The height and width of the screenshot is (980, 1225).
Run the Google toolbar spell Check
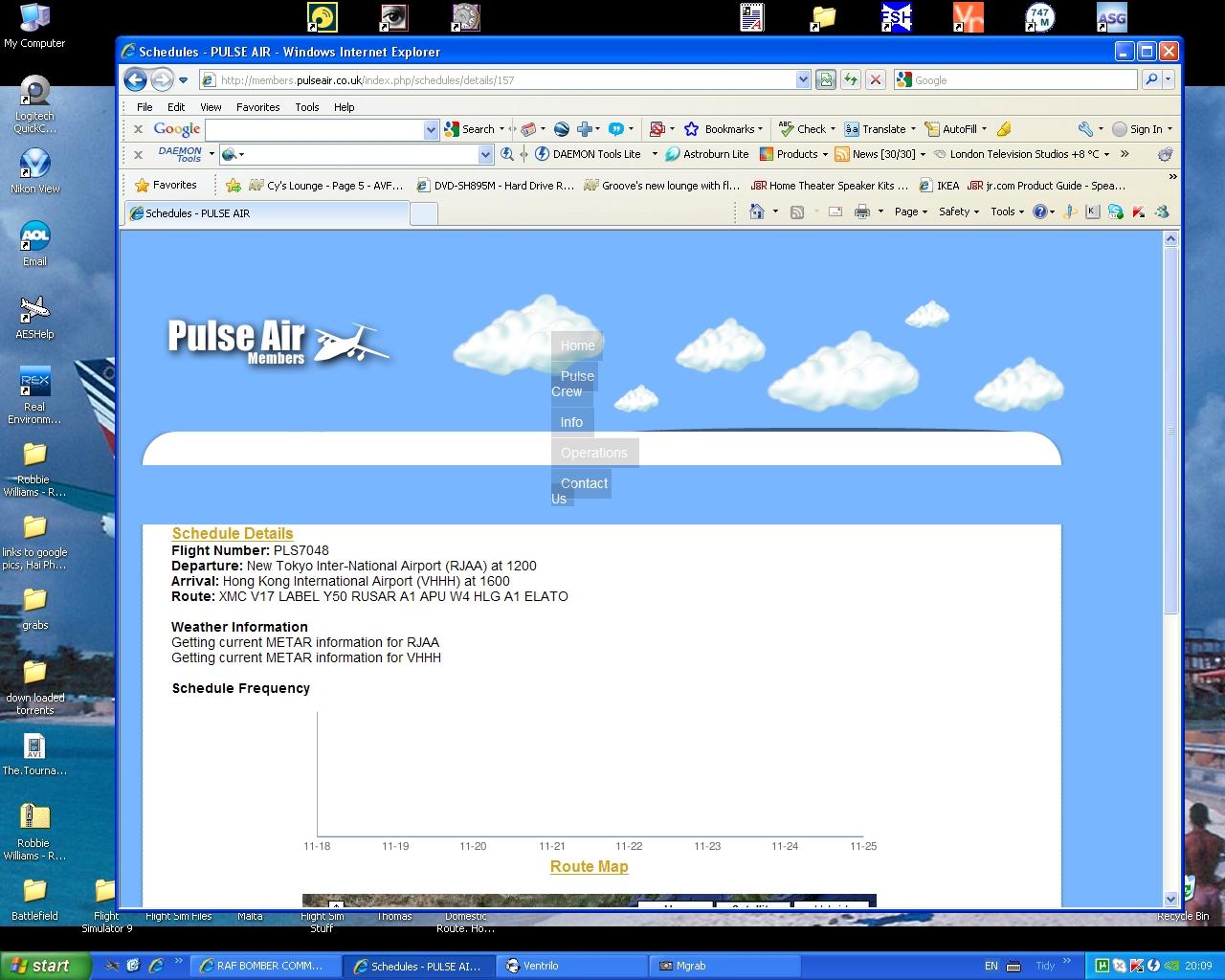[806, 129]
